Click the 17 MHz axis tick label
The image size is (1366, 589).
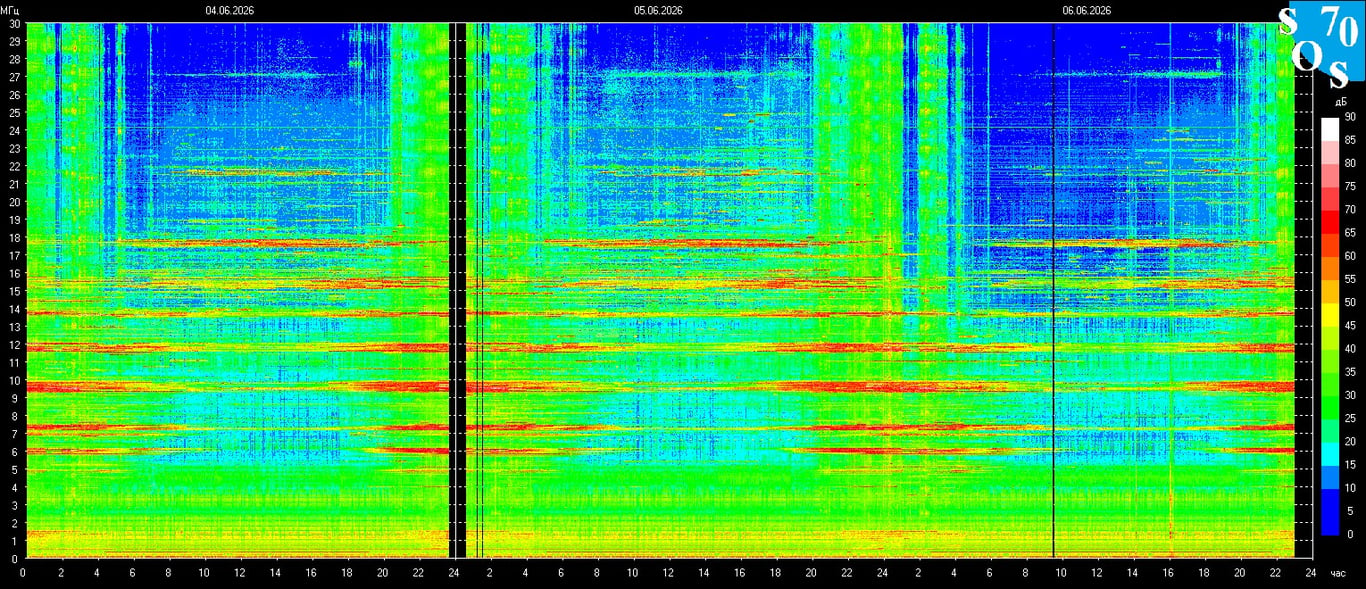(x=14, y=255)
